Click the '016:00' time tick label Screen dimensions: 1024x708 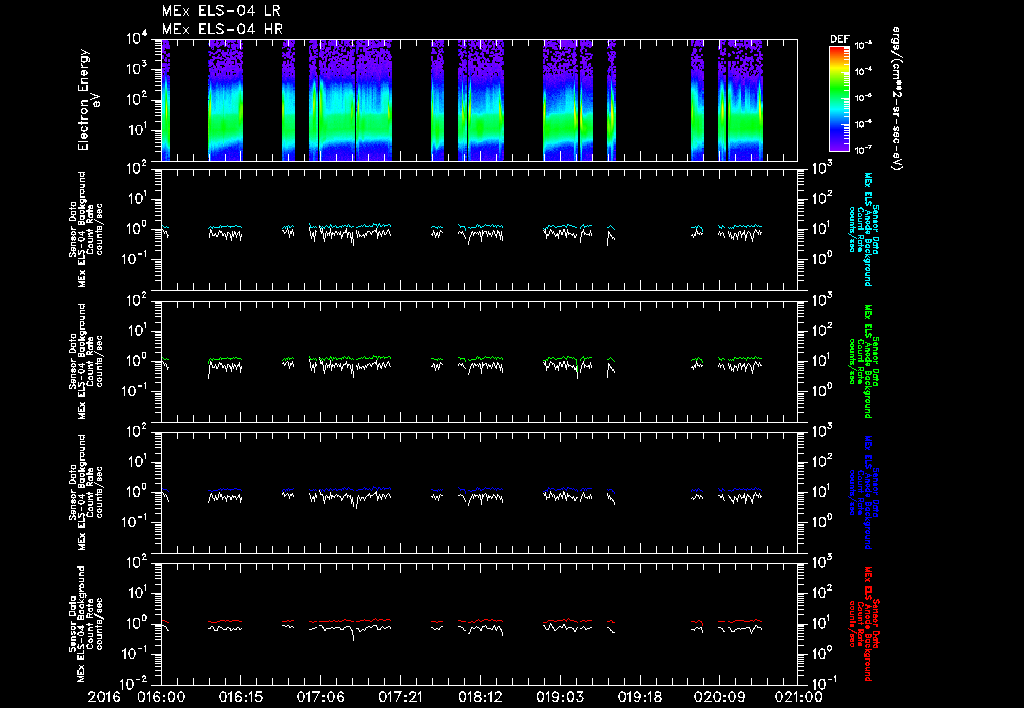click(x=161, y=697)
